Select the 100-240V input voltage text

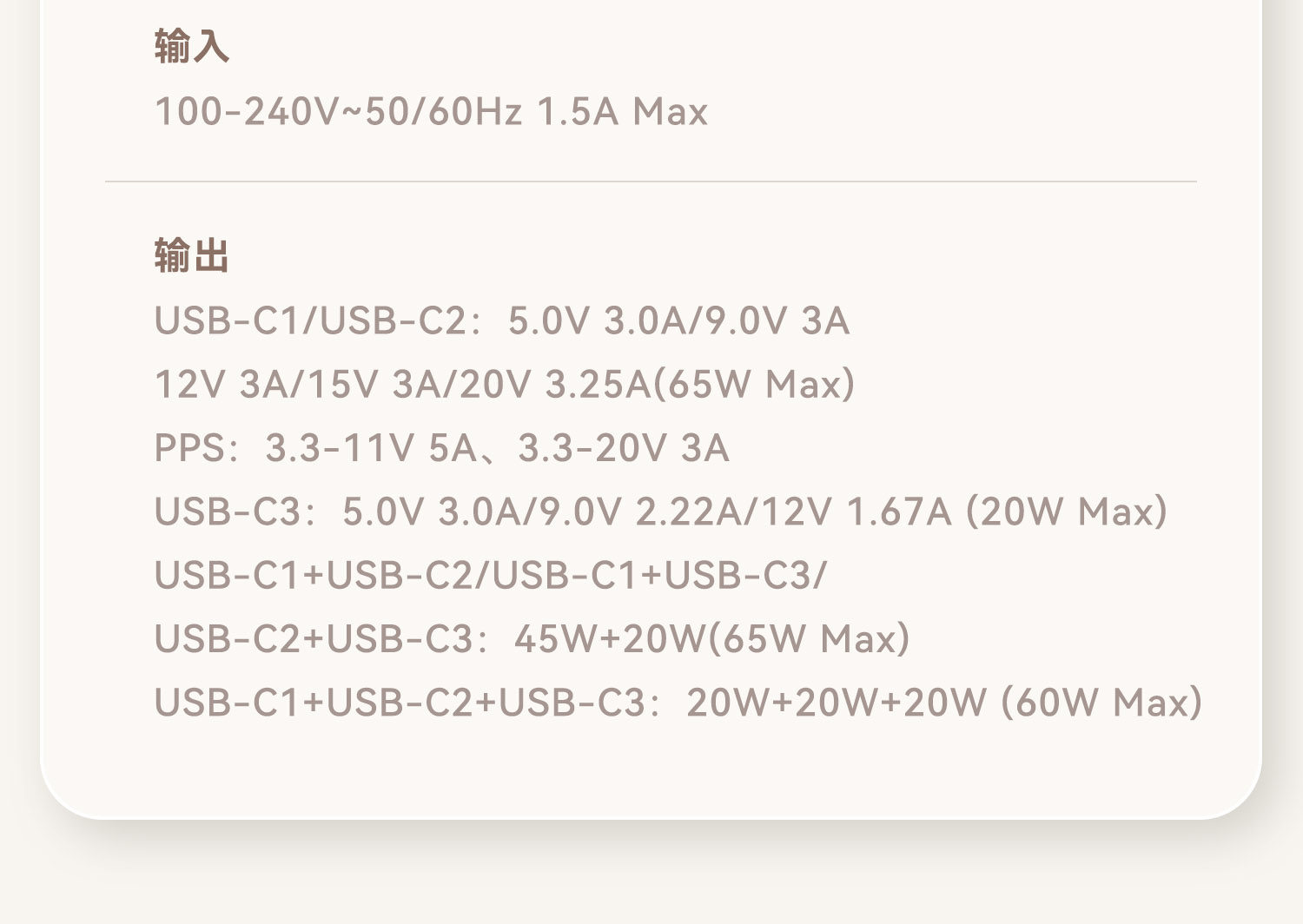click(245, 112)
